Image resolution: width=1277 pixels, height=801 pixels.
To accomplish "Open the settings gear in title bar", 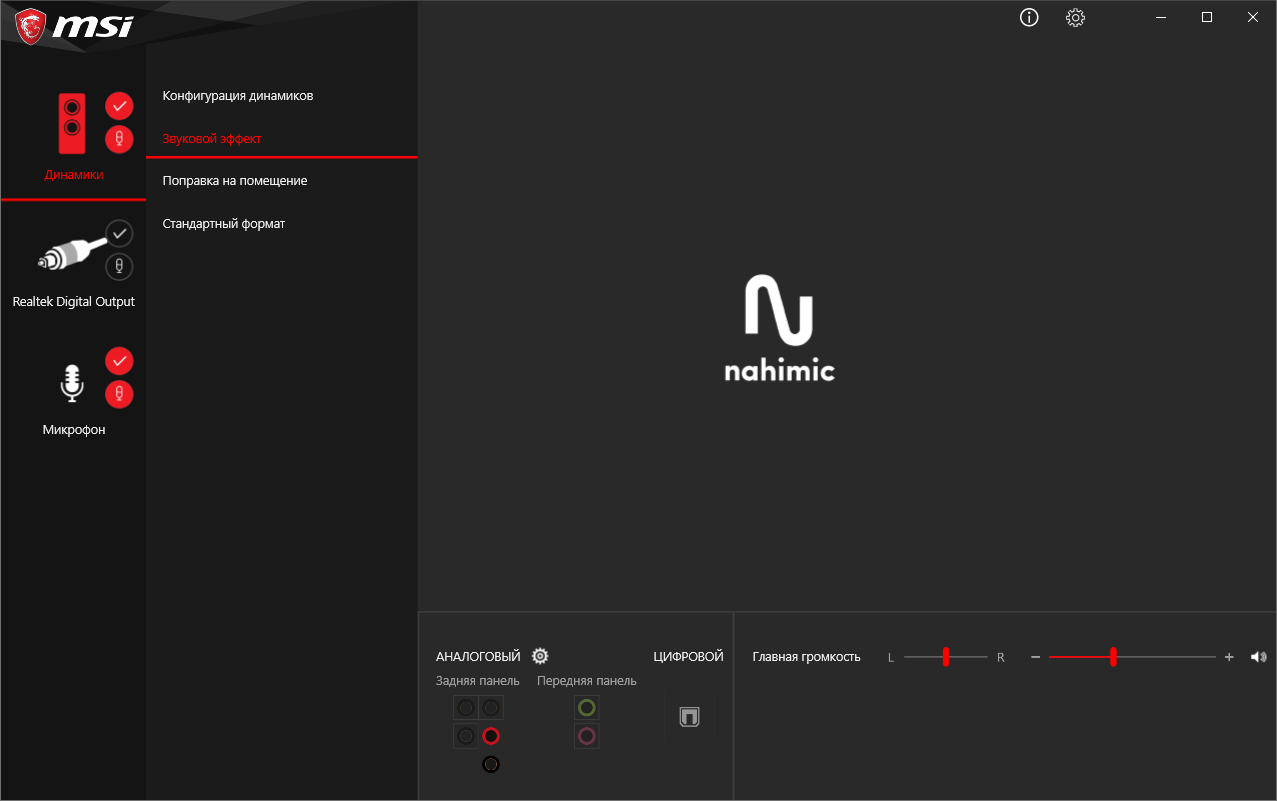I will [1075, 17].
